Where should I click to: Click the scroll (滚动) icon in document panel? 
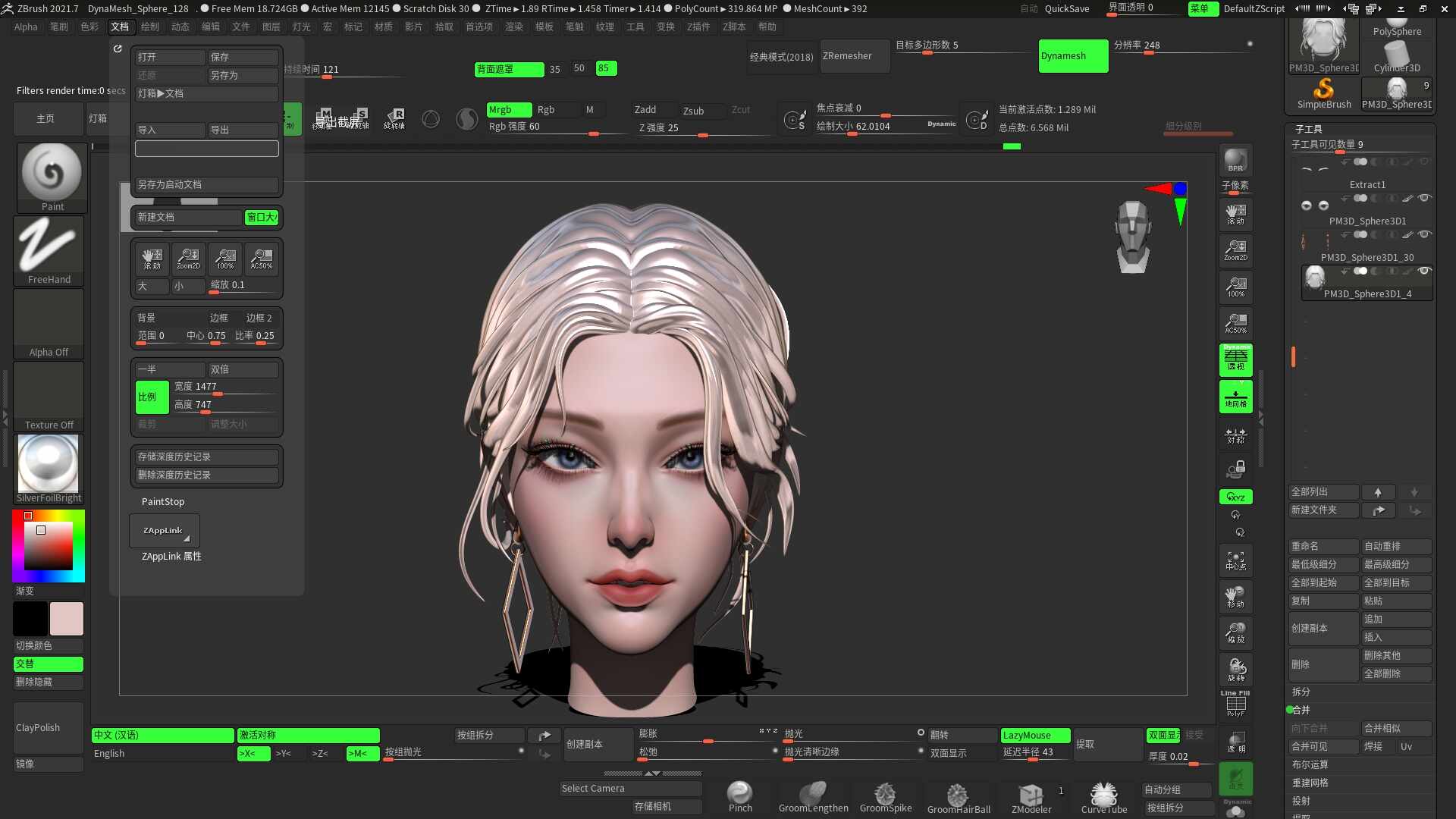152,259
